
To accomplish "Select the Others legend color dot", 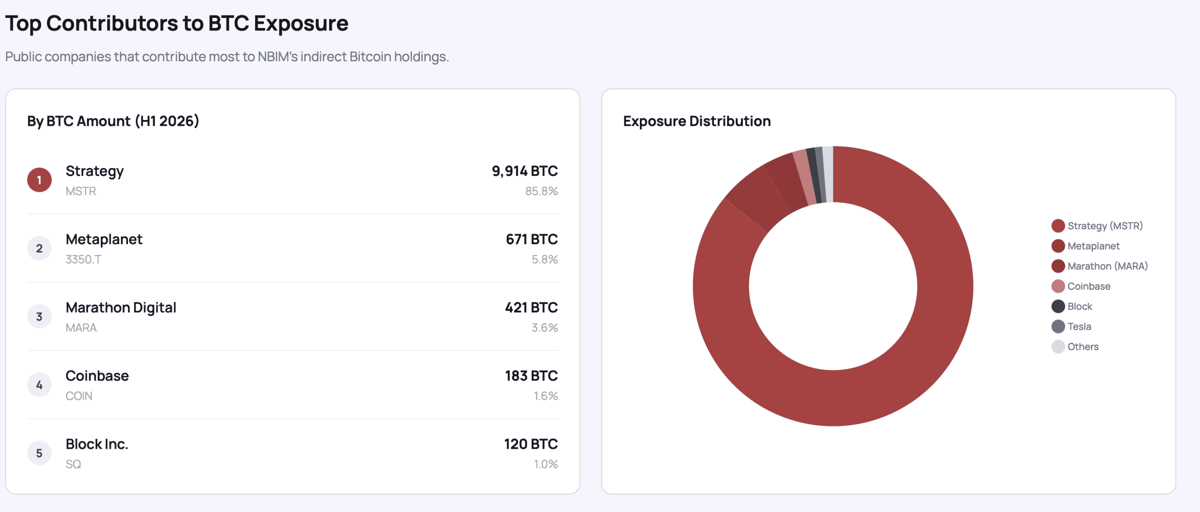I will click(x=1058, y=347).
